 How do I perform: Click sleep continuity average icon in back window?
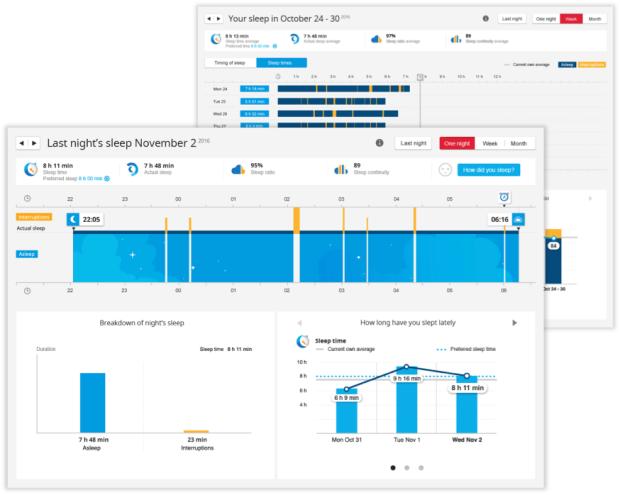pos(456,39)
